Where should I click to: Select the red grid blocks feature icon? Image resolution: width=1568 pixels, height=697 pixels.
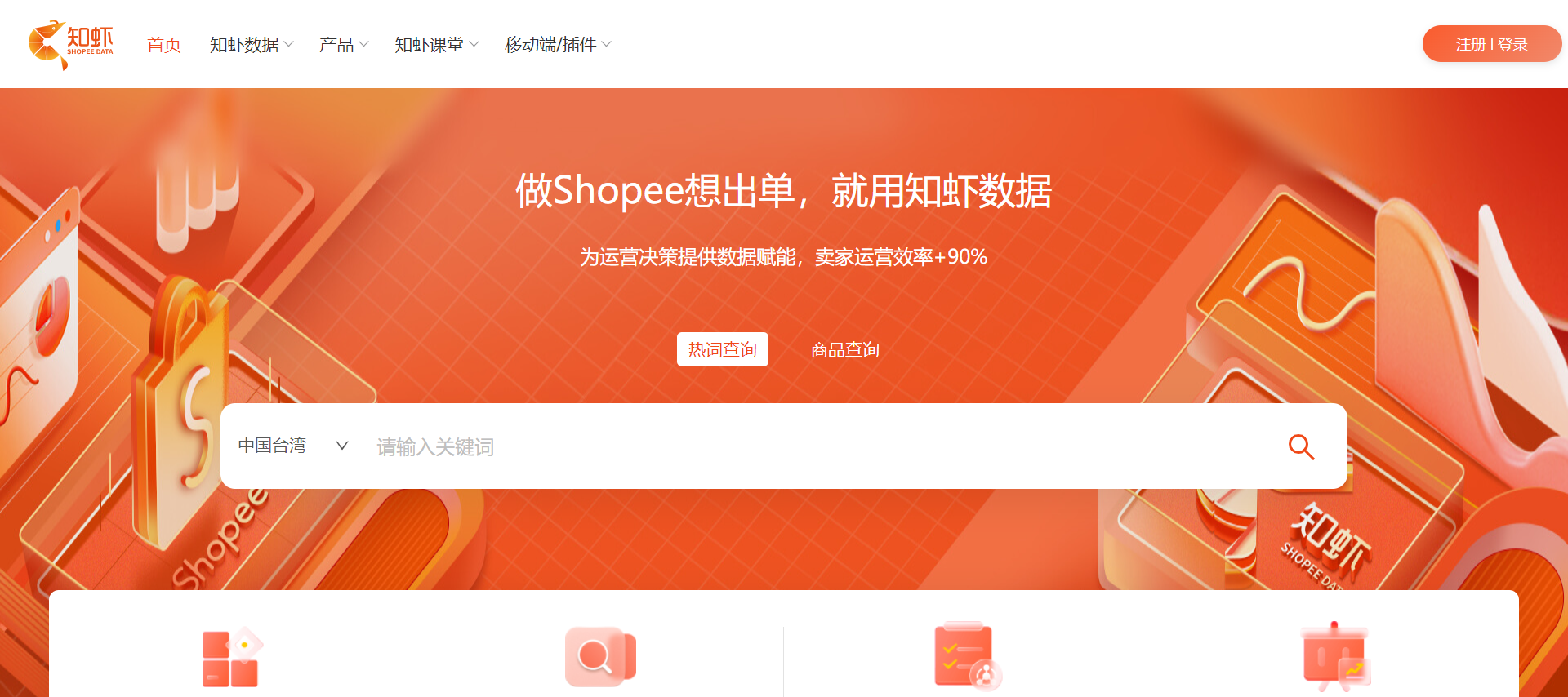[233, 658]
